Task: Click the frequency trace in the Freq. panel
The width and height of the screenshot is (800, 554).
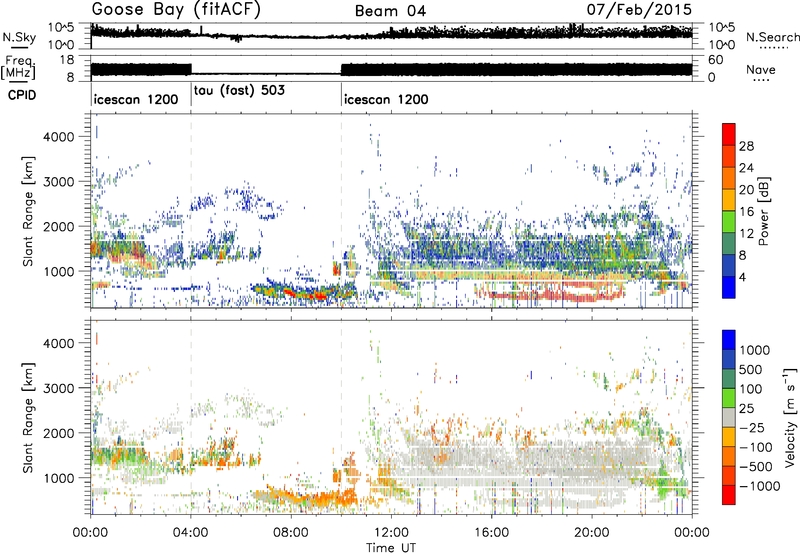Action: pyautogui.click(x=391, y=70)
